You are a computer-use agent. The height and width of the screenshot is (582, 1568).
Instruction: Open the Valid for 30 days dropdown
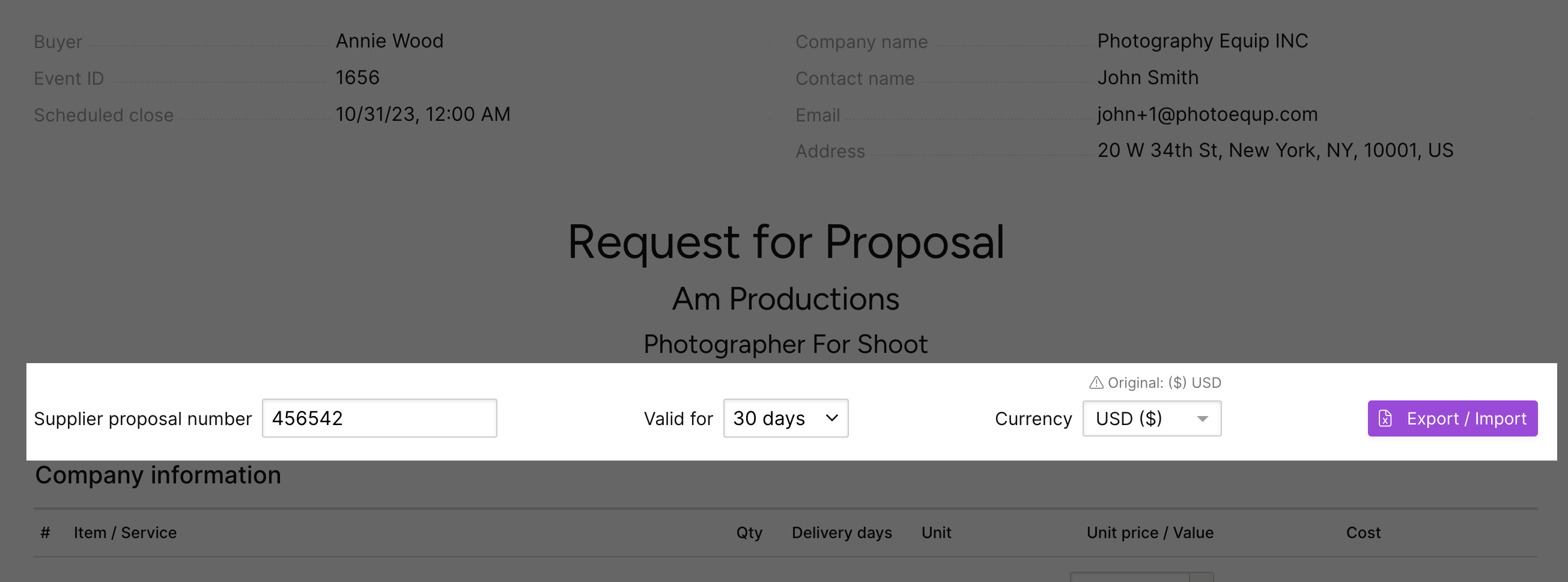point(785,418)
